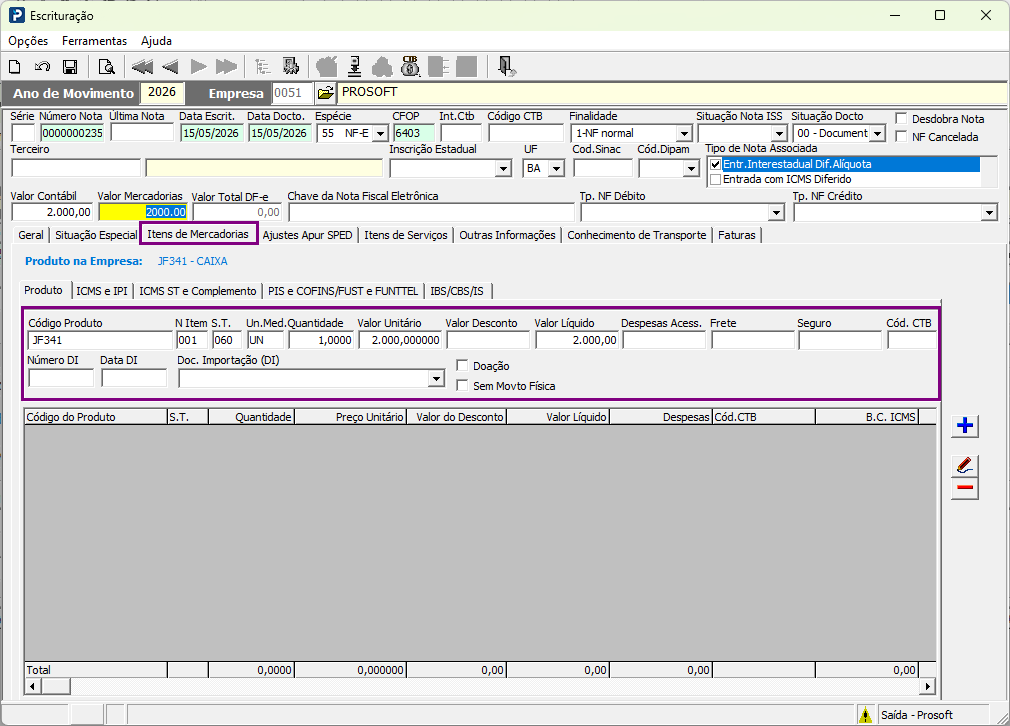Open the Tp. NF Débito dropdown
The image size is (1010, 726).
tap(777, 213)
